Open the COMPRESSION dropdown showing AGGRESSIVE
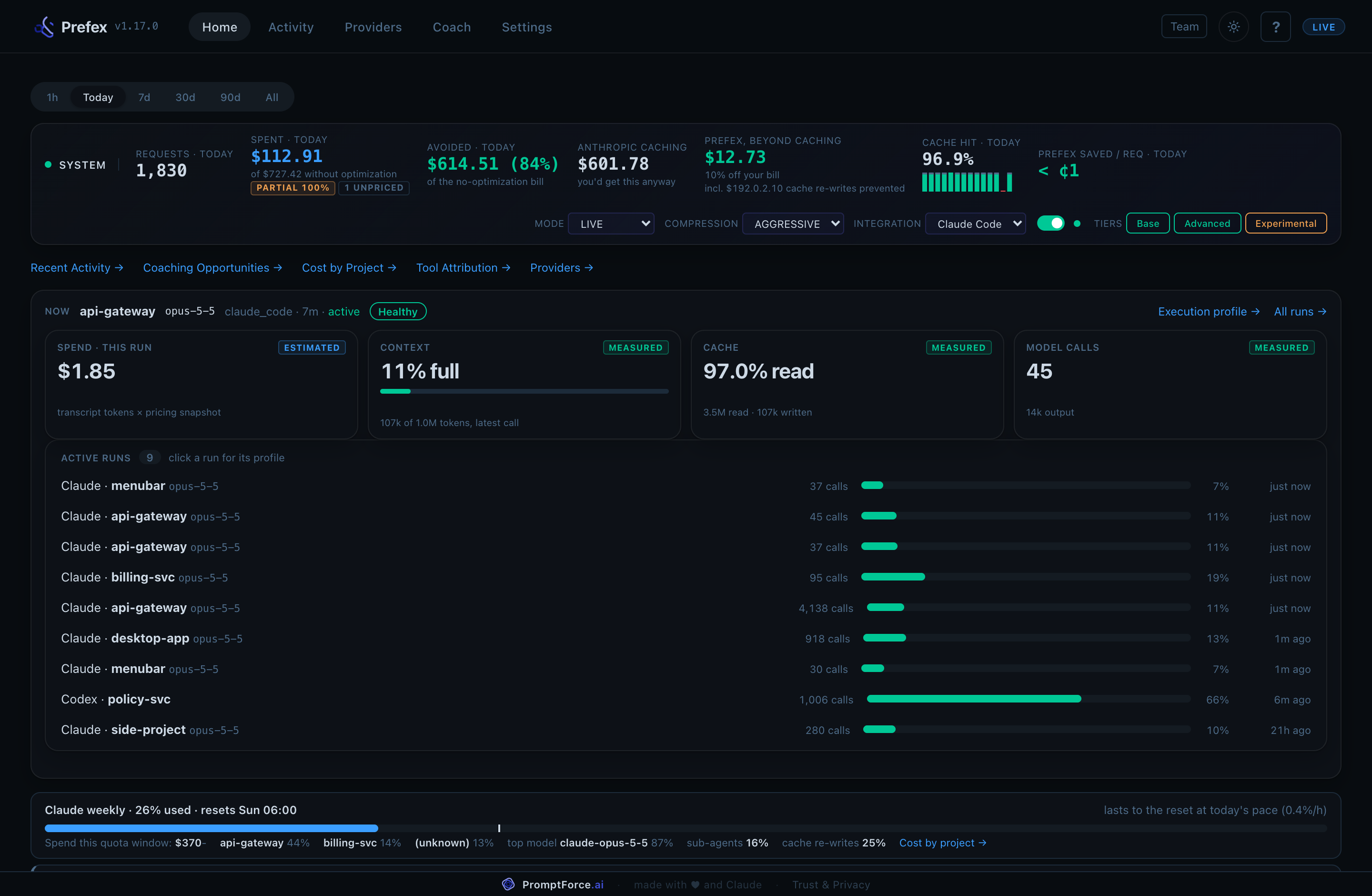This screenshot has width=1372, height=896. click(793, 223)
